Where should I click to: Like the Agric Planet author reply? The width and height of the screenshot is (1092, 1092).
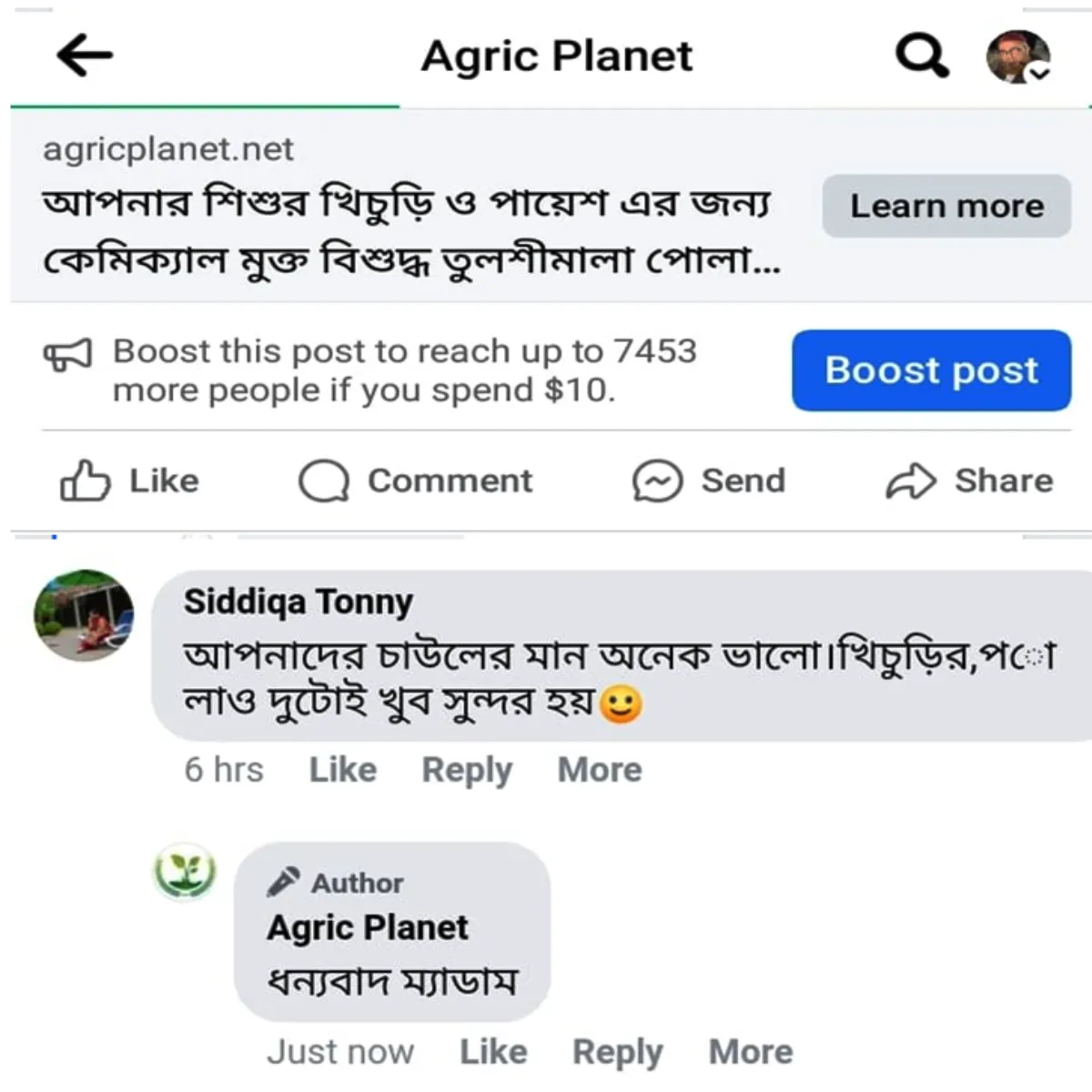click(x=493, y=1052)
